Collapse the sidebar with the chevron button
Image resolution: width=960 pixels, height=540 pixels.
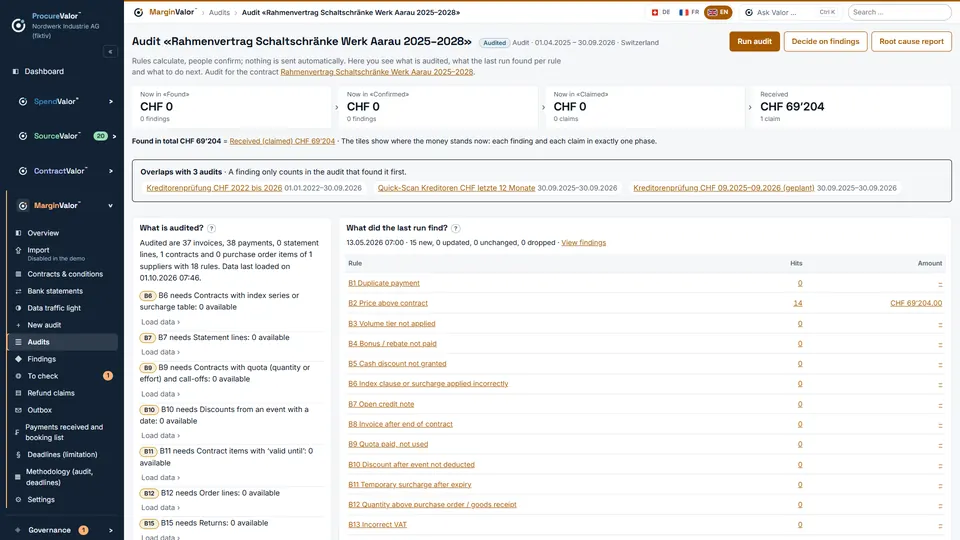pyautogui.click(x=110, y=52)
